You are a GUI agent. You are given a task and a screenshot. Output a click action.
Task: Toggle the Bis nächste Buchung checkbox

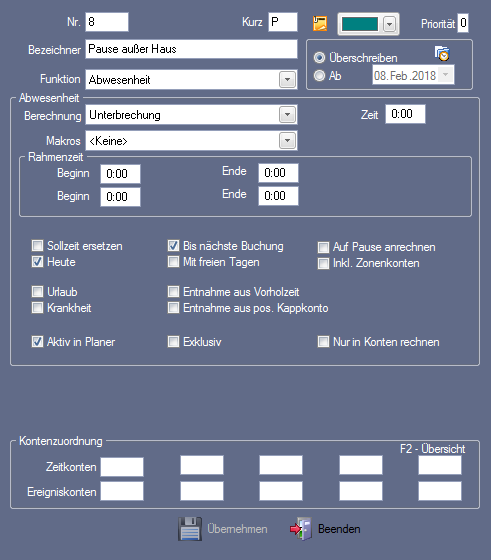[x=173, y=246]
